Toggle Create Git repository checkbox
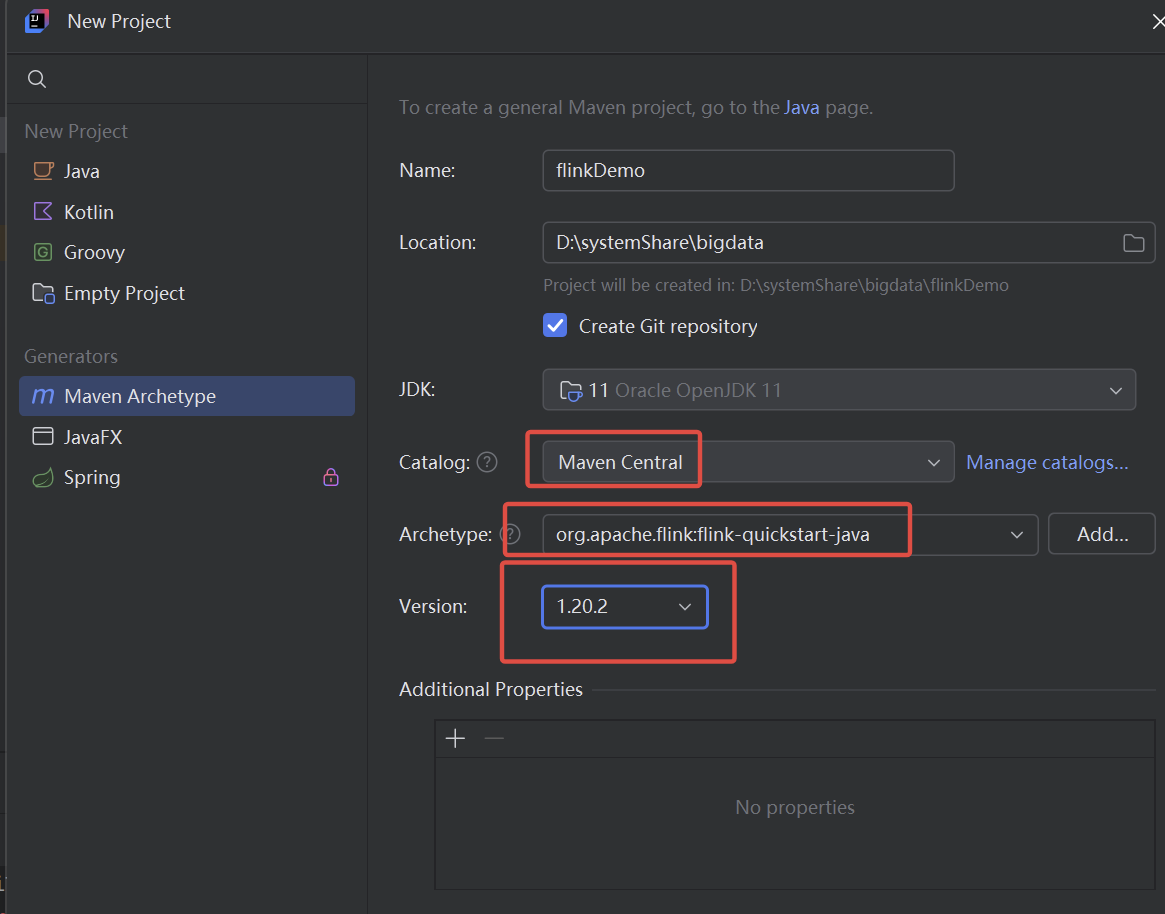Viewport: 1165px width, 914px height. pyautogui.click(x=555, y=325)
